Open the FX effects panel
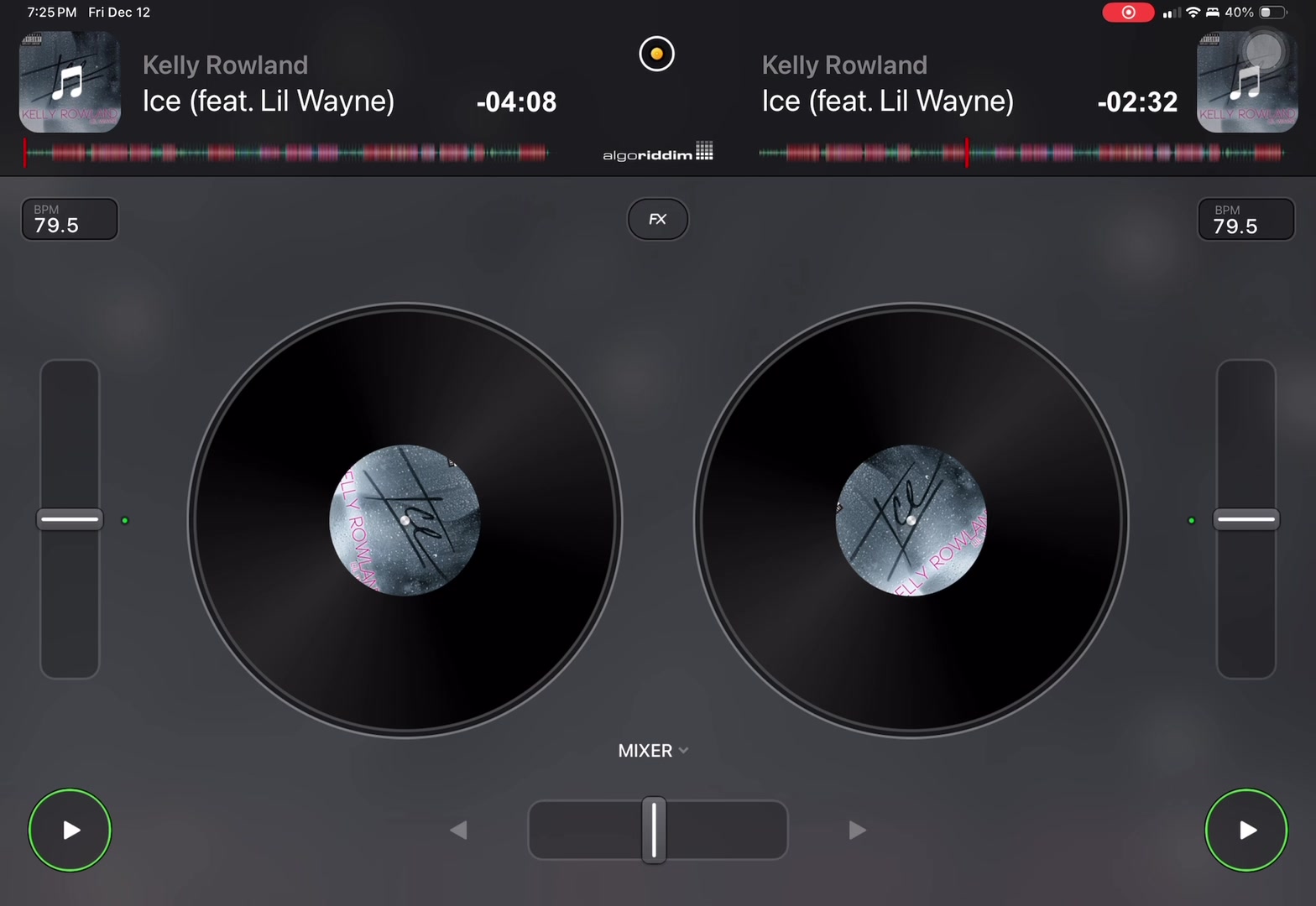The height and width of the screenshot is (906, 1316). (x=658, y=219)
